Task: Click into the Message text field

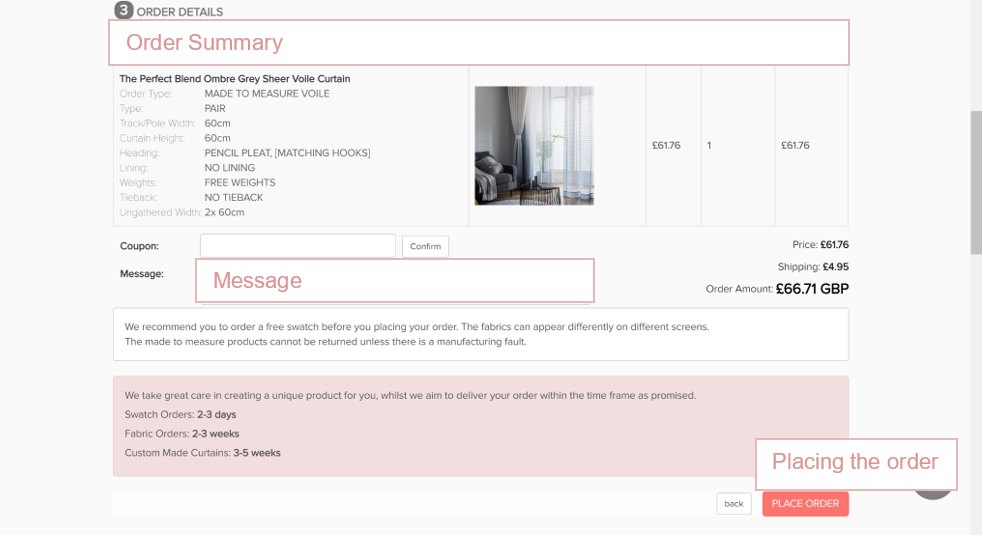Action: [394, 281]
